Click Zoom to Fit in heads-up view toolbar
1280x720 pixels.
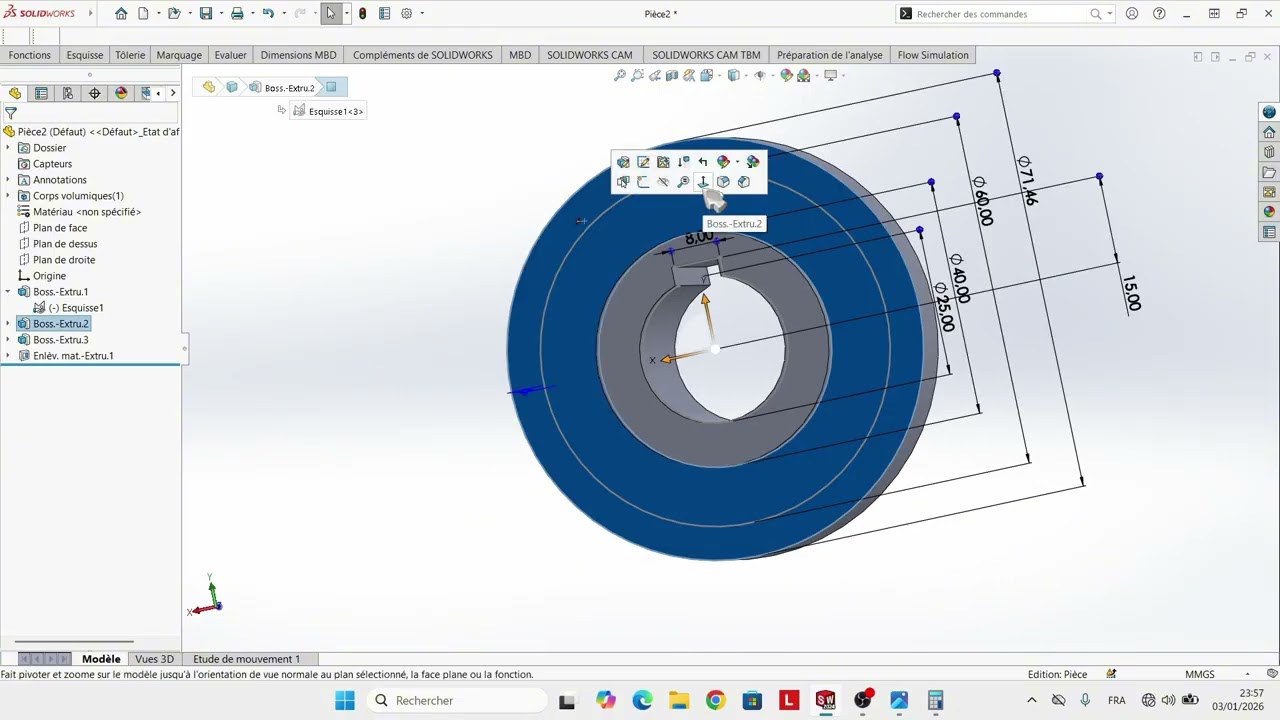pyautogui.click(x=620, y=75)
